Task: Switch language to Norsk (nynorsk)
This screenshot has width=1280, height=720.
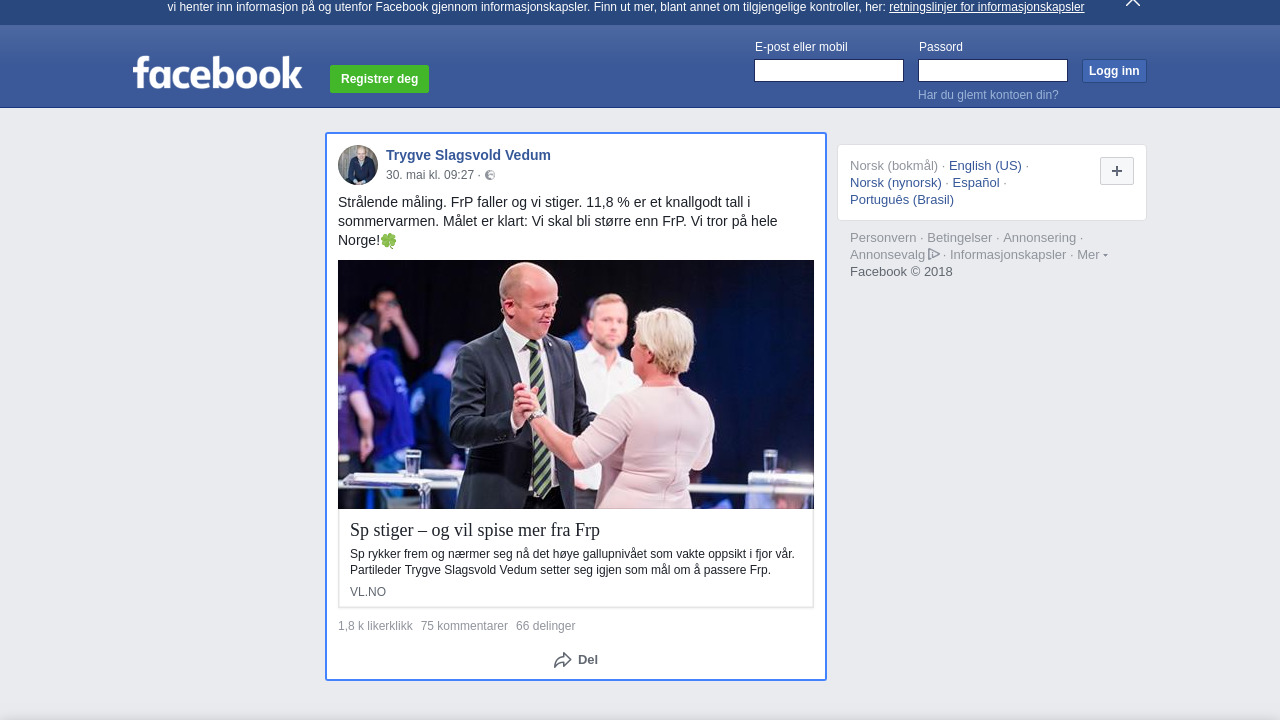Action: click(896, 183)
